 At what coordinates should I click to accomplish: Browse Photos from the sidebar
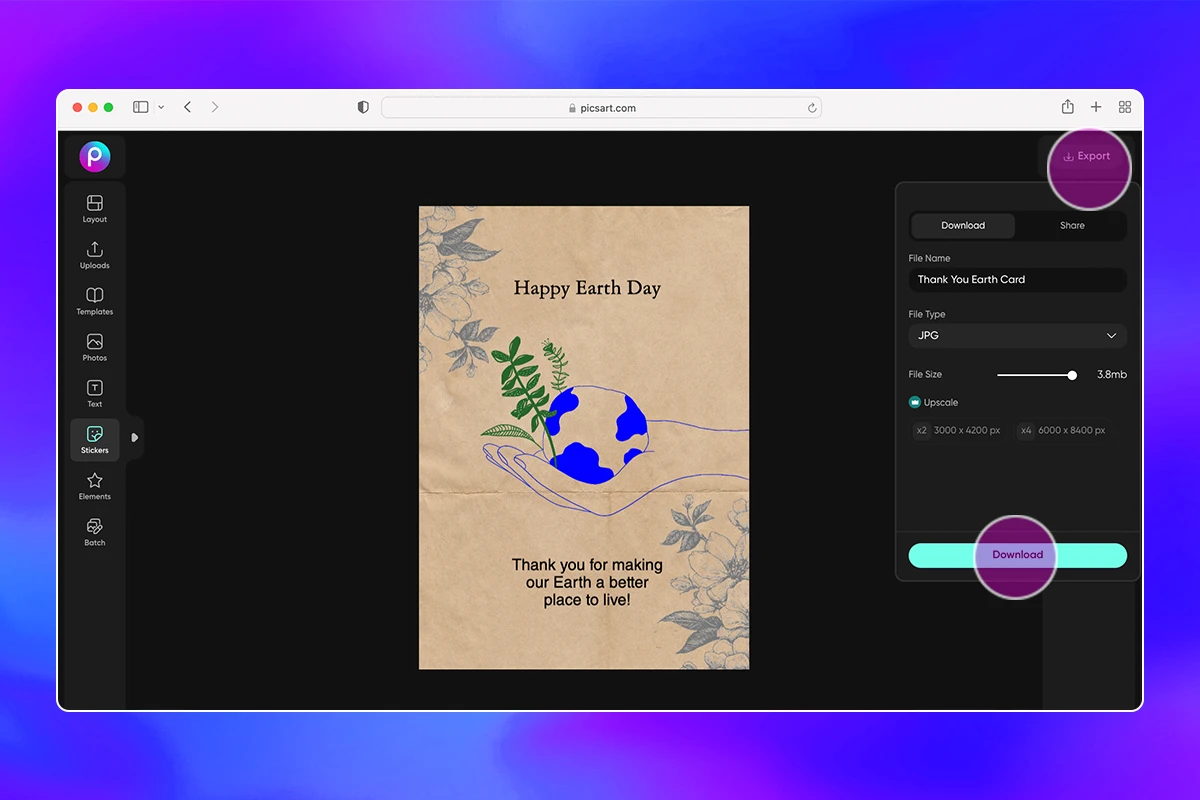[x=94, y=345]
